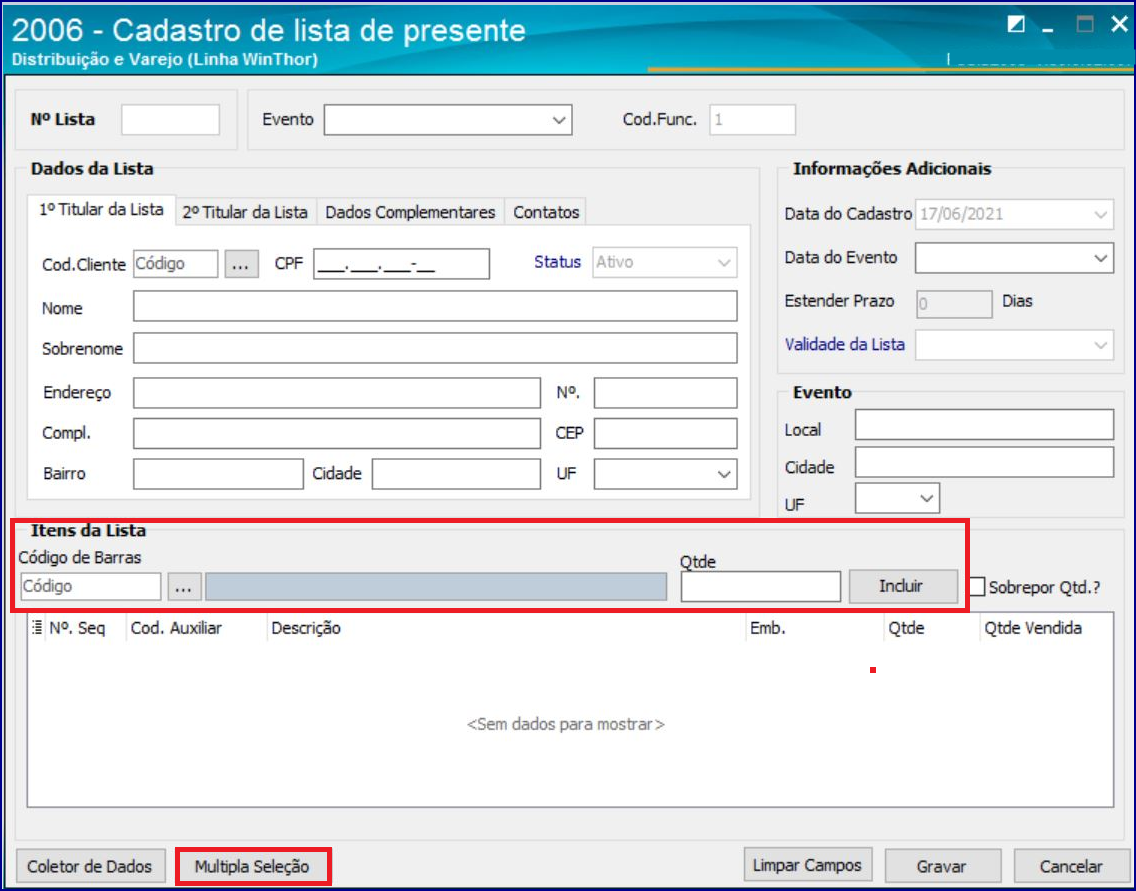Click the Descrição column header
This screenshot has width=1136, height=891.
(506, 628)
